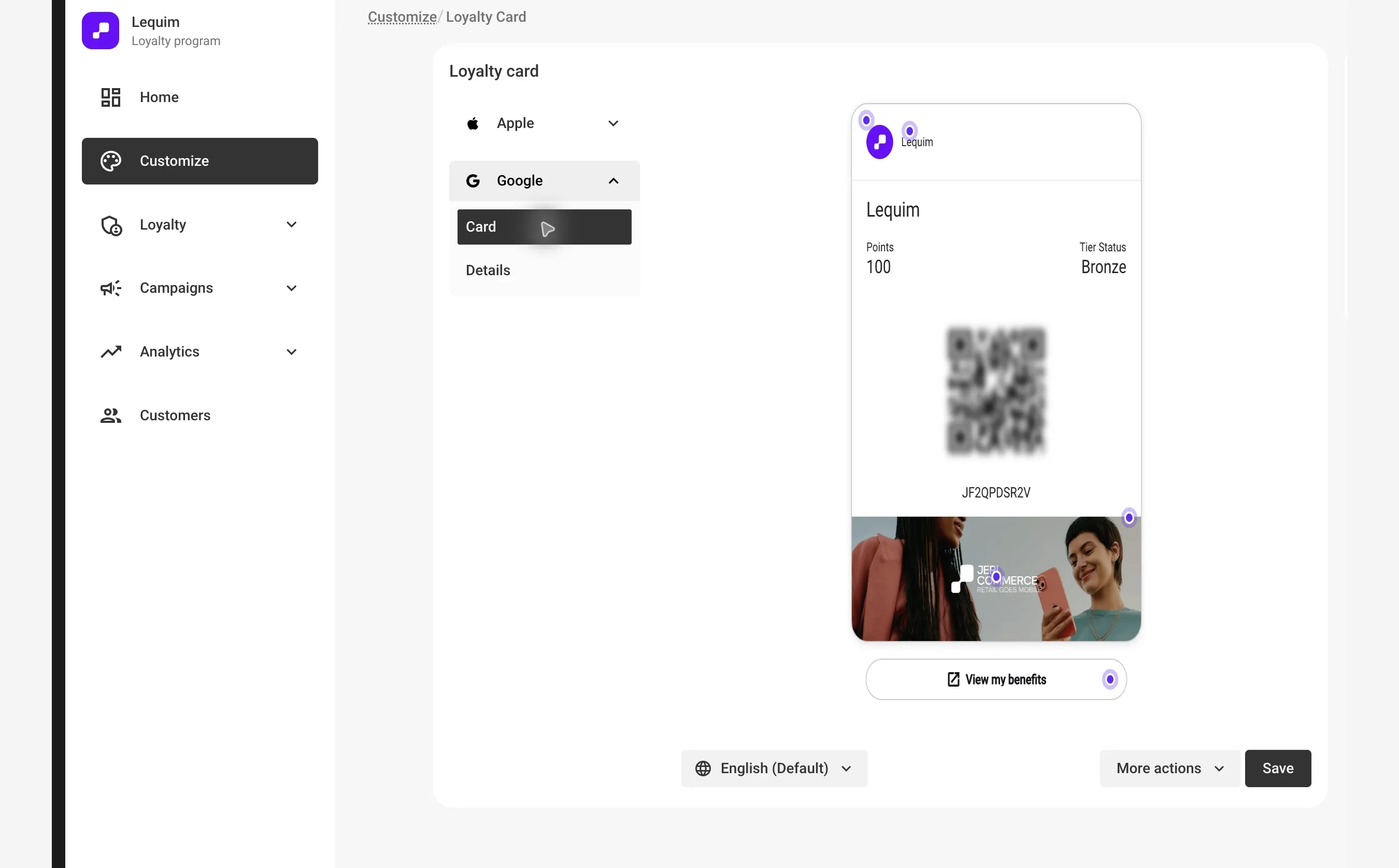Screen dimensions: 1399x868
Task: Open the Loyalty sidebar item
Action: pyautogui.click(x=199, y=224)
